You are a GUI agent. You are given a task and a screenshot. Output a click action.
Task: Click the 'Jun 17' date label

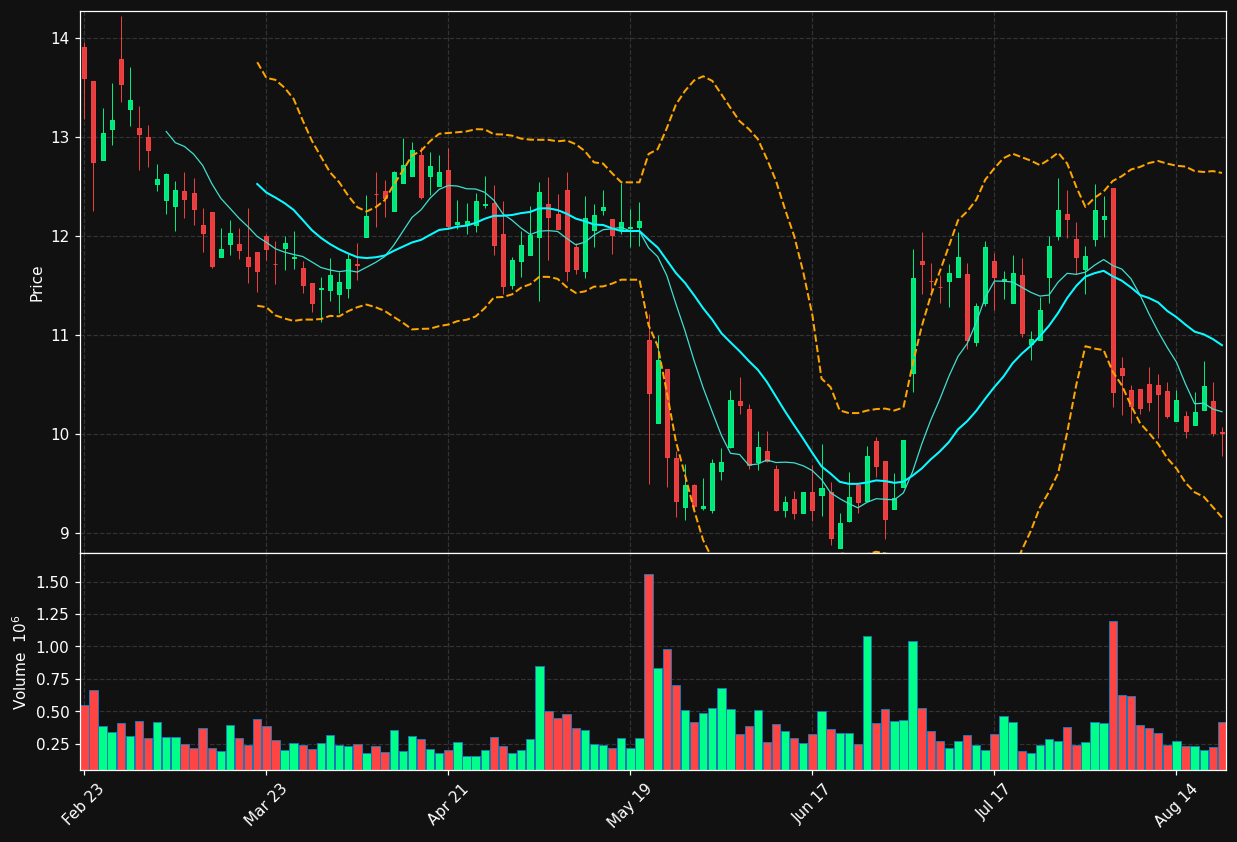[x=811, y=803]
